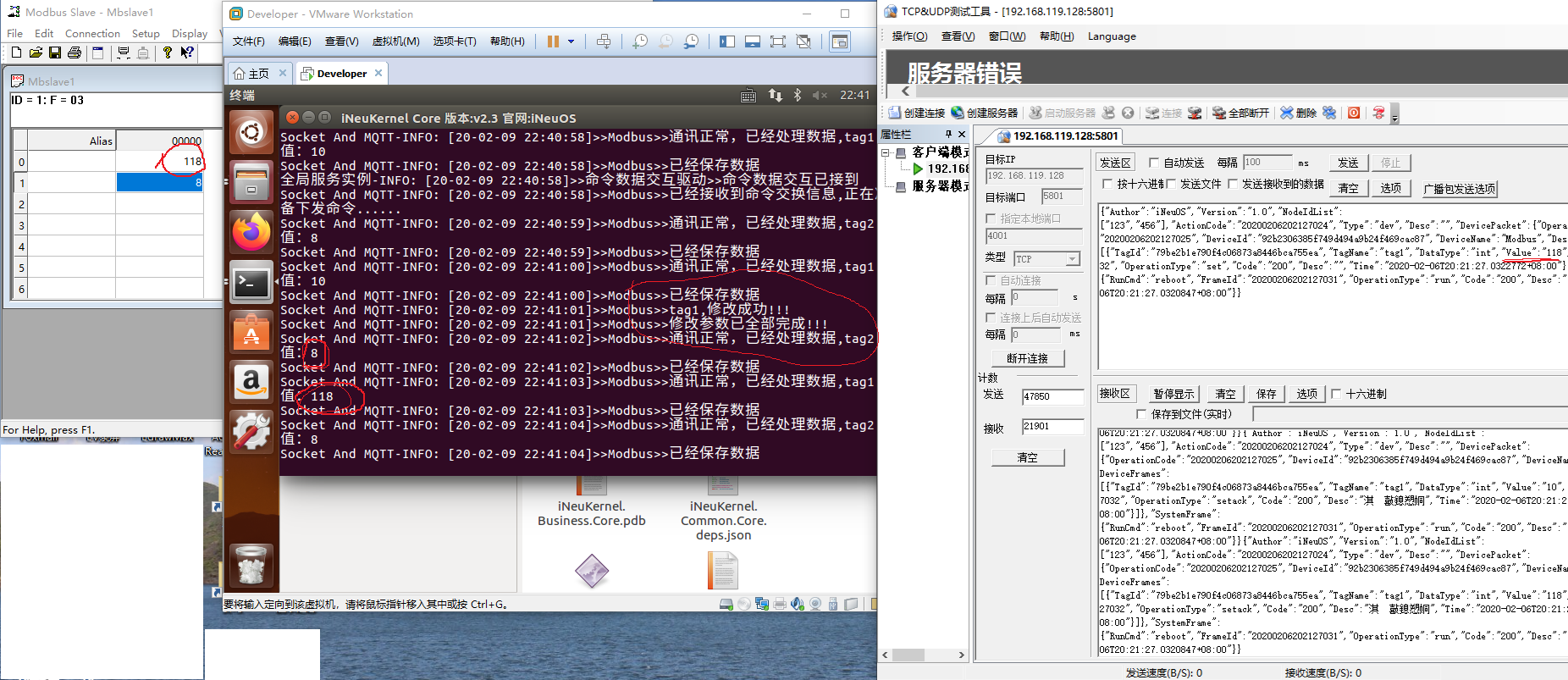This screenshot has width=1568, height=680.
Task: Click Bluetooth indicator in Ubuntu top panel
Action: [x=798, y=95]
